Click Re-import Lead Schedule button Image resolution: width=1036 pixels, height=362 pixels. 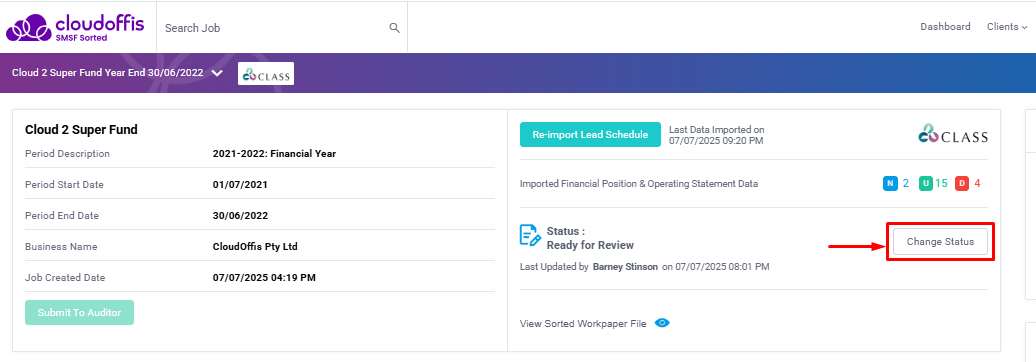[x=590, y=134]
